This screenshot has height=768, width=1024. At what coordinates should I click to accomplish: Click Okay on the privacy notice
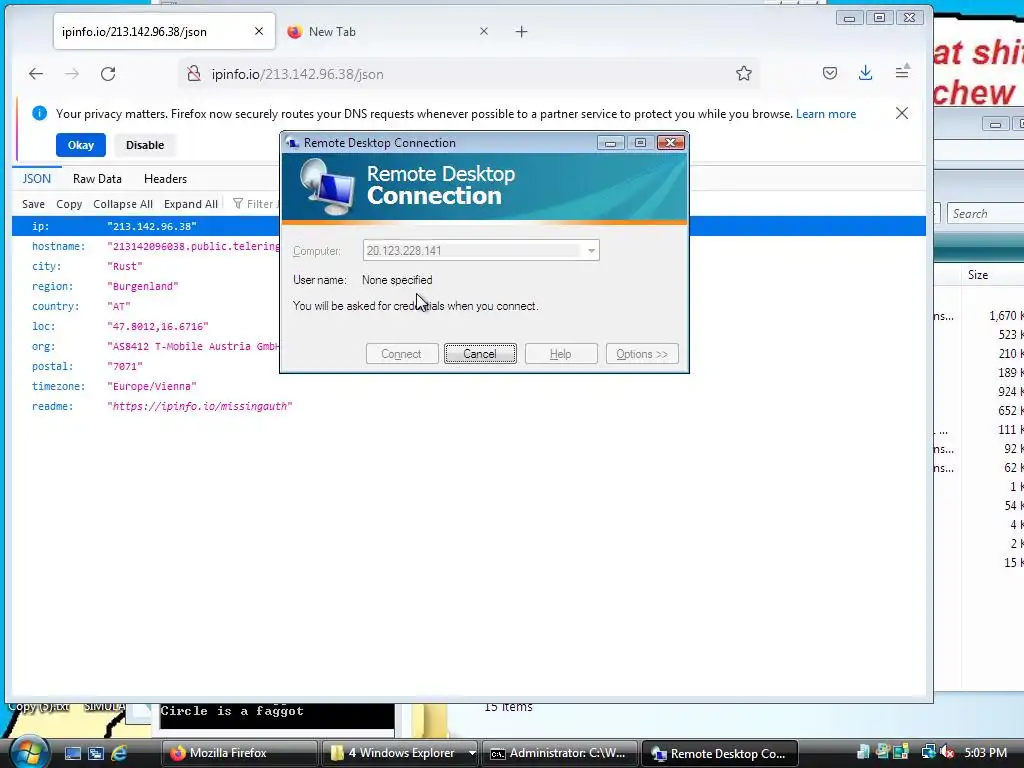[x=81, y=145]
